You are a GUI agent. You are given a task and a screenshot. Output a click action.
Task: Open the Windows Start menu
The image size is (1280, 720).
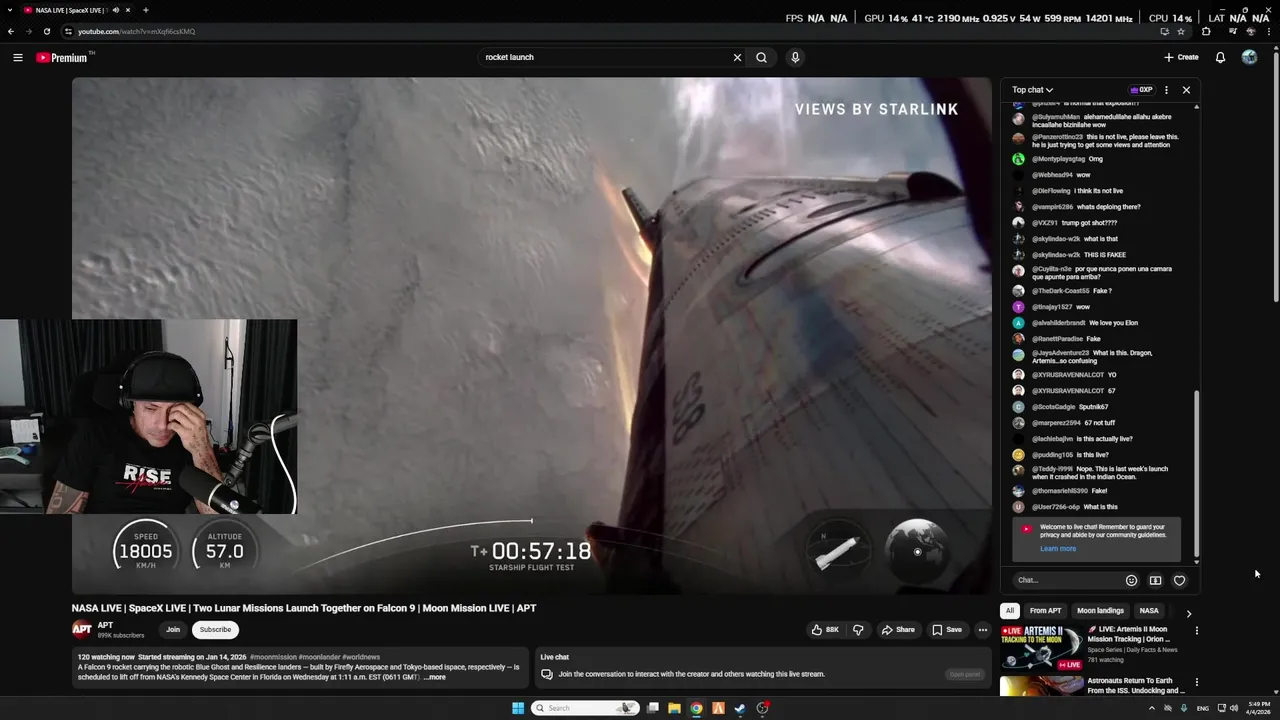tap(517, 708)
